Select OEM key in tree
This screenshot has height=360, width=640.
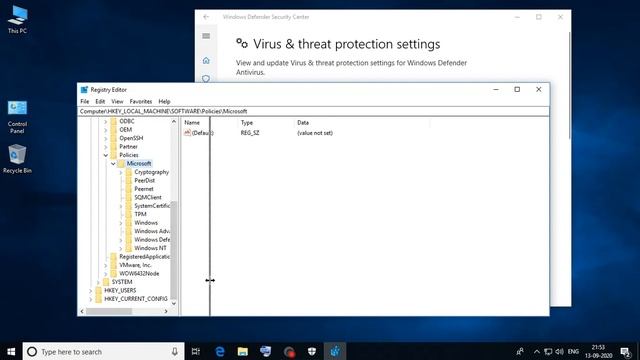(x=126, y=129)
